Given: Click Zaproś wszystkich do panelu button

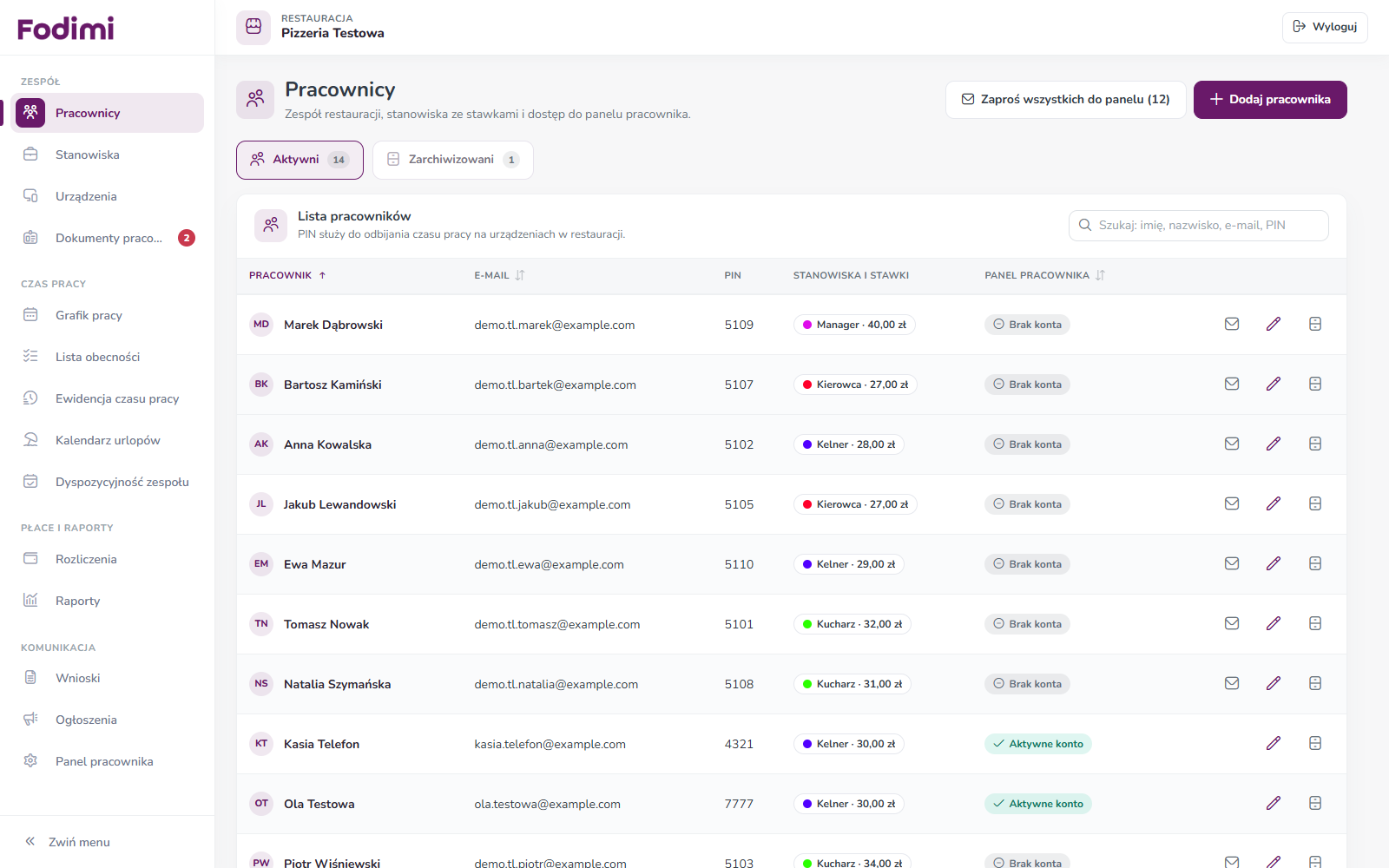Looking at the screenshot, I should (1065, 100).
